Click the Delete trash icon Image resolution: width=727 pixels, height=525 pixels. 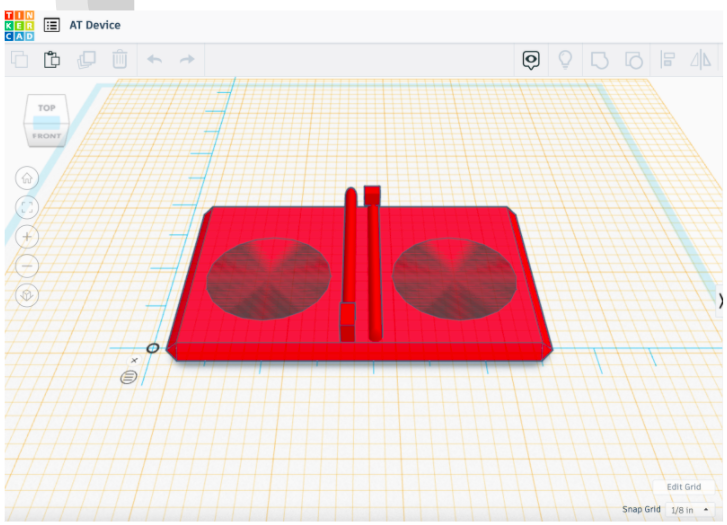pos(120,59)
